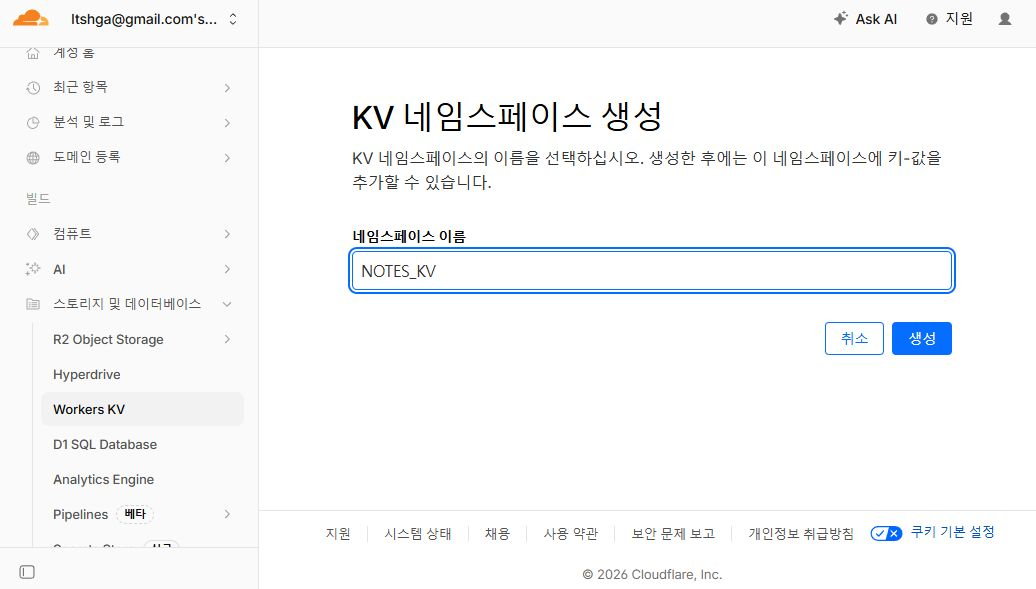Open D1 SQL Database
Viewport: 1036px width, 589px height.
[105, 444]
